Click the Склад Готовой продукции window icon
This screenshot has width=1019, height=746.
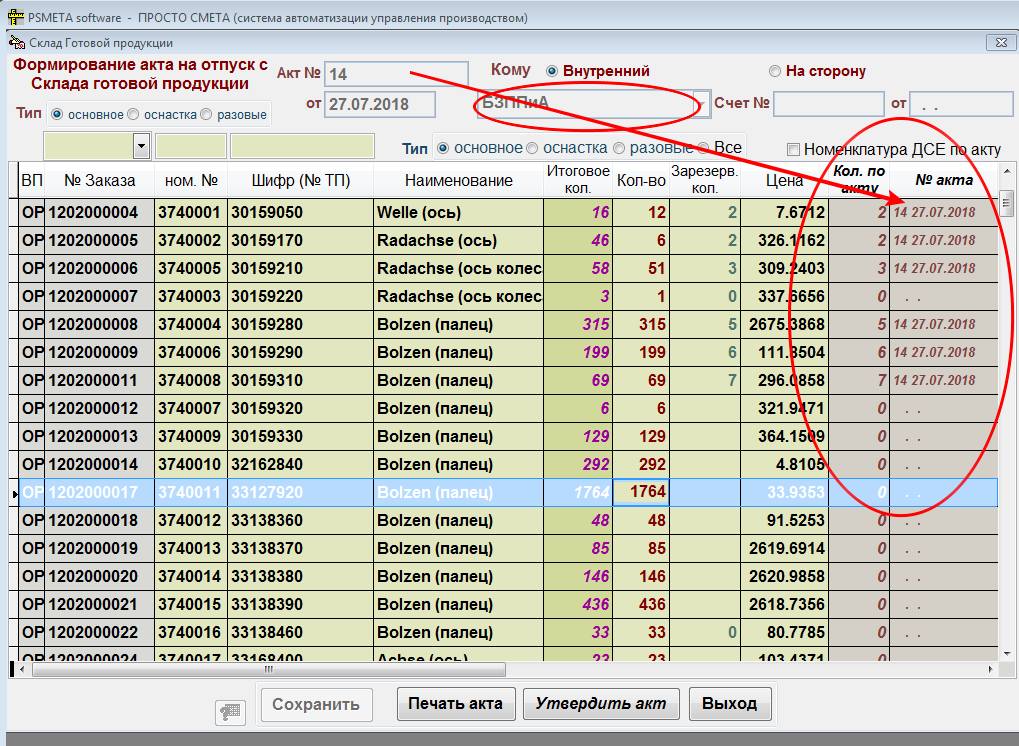tap(16, 42)
